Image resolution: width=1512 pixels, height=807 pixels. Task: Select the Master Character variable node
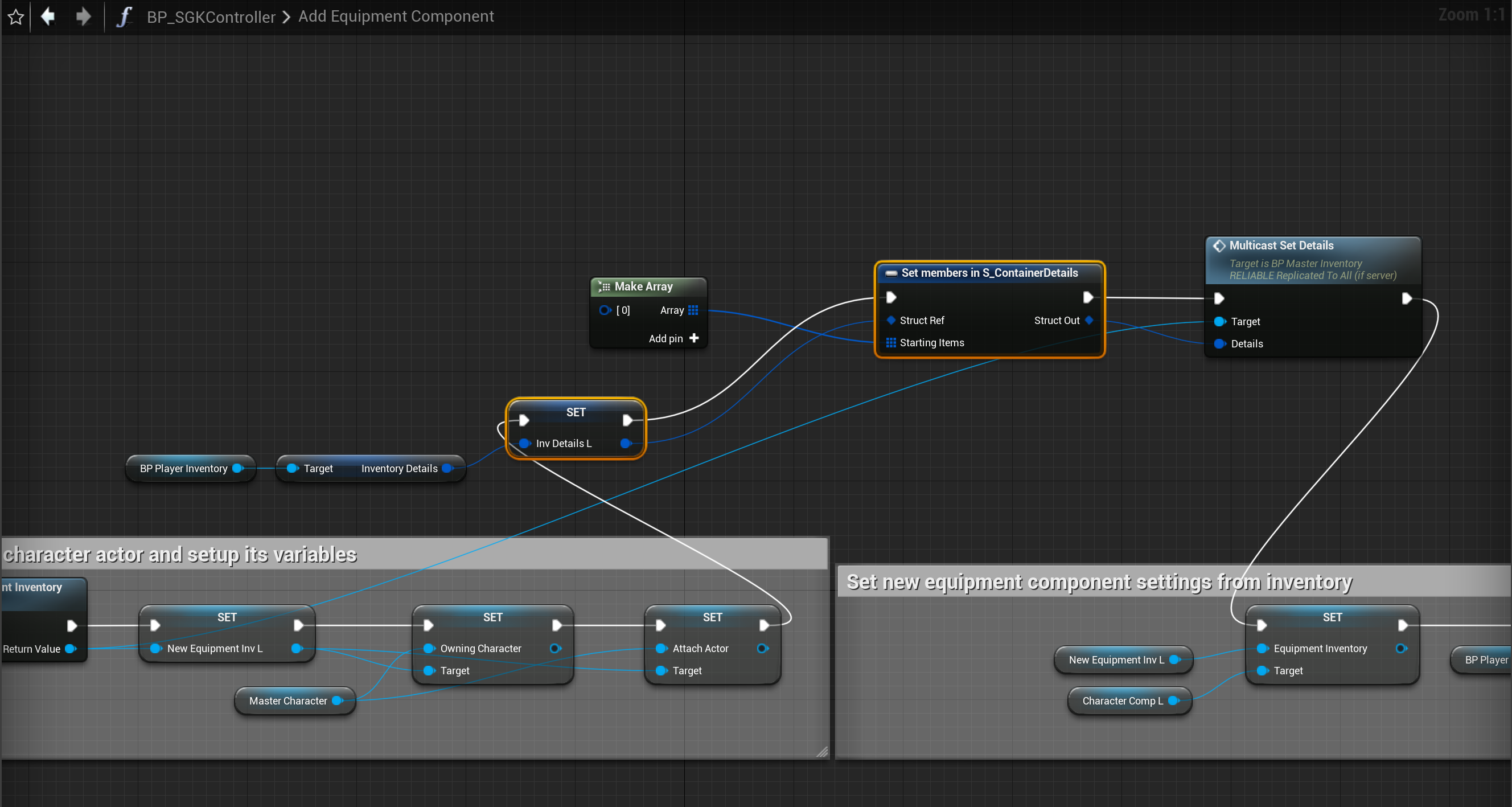[287, 701]
